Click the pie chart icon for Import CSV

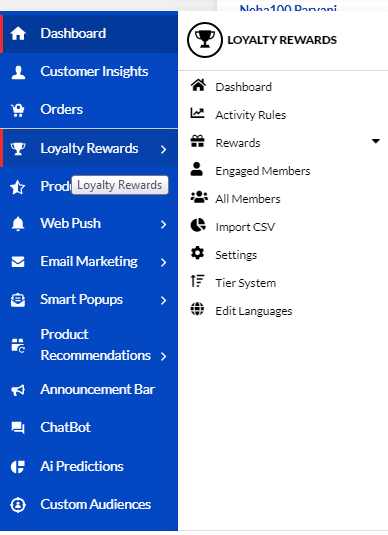[x=198, y=225]
